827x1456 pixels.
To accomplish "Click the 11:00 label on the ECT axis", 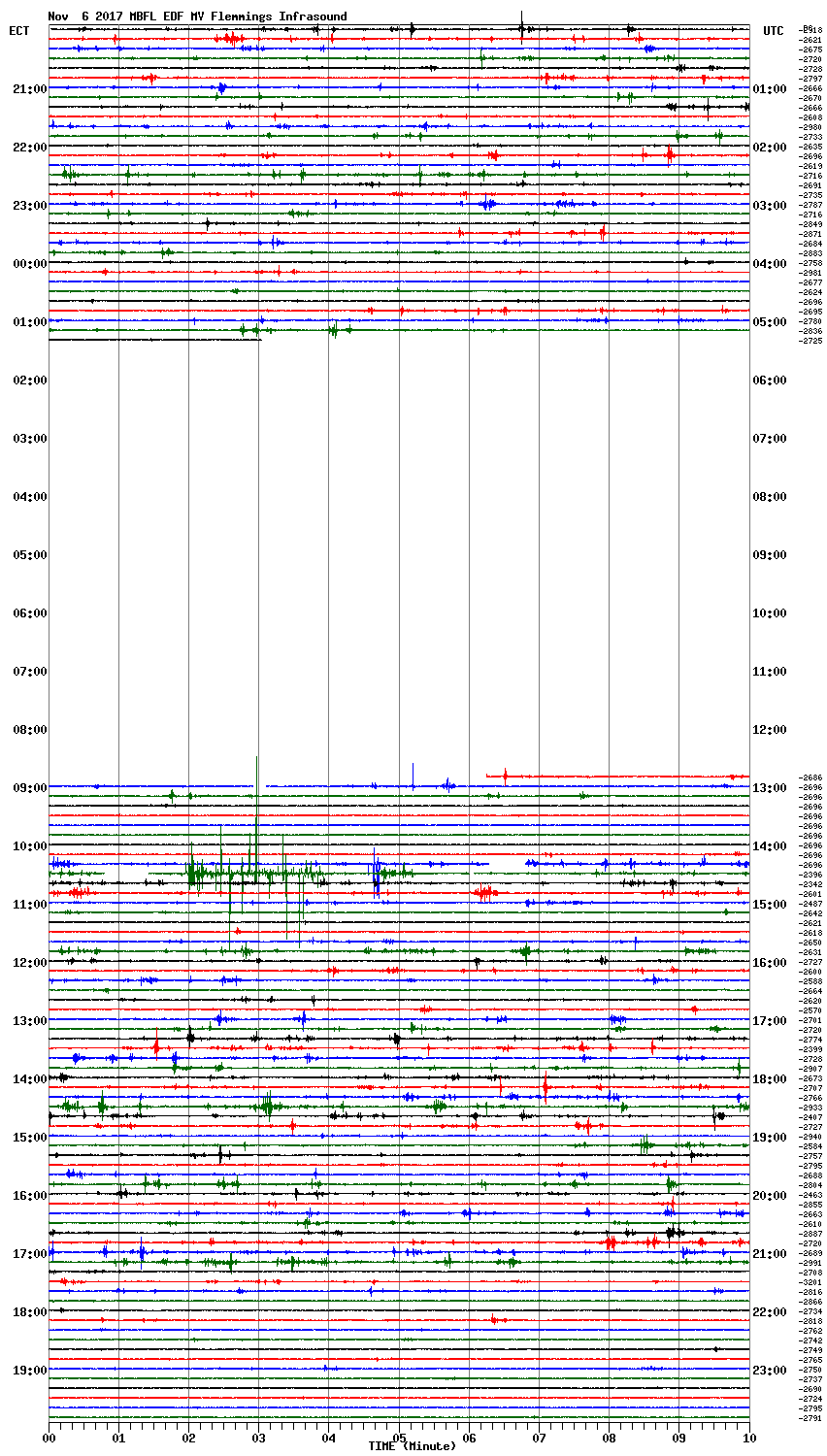I will pyautogui.click(x=29, y=905).
